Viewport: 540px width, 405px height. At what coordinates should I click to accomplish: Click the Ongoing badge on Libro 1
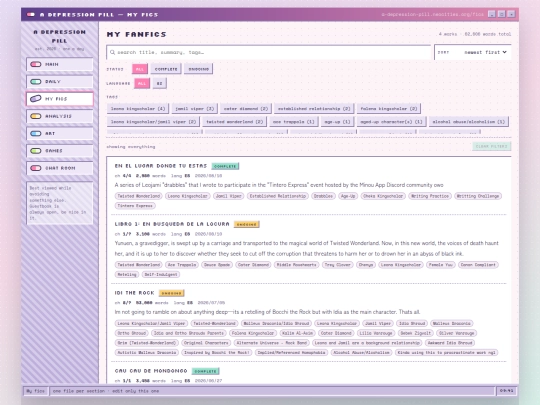pos(247,225)
